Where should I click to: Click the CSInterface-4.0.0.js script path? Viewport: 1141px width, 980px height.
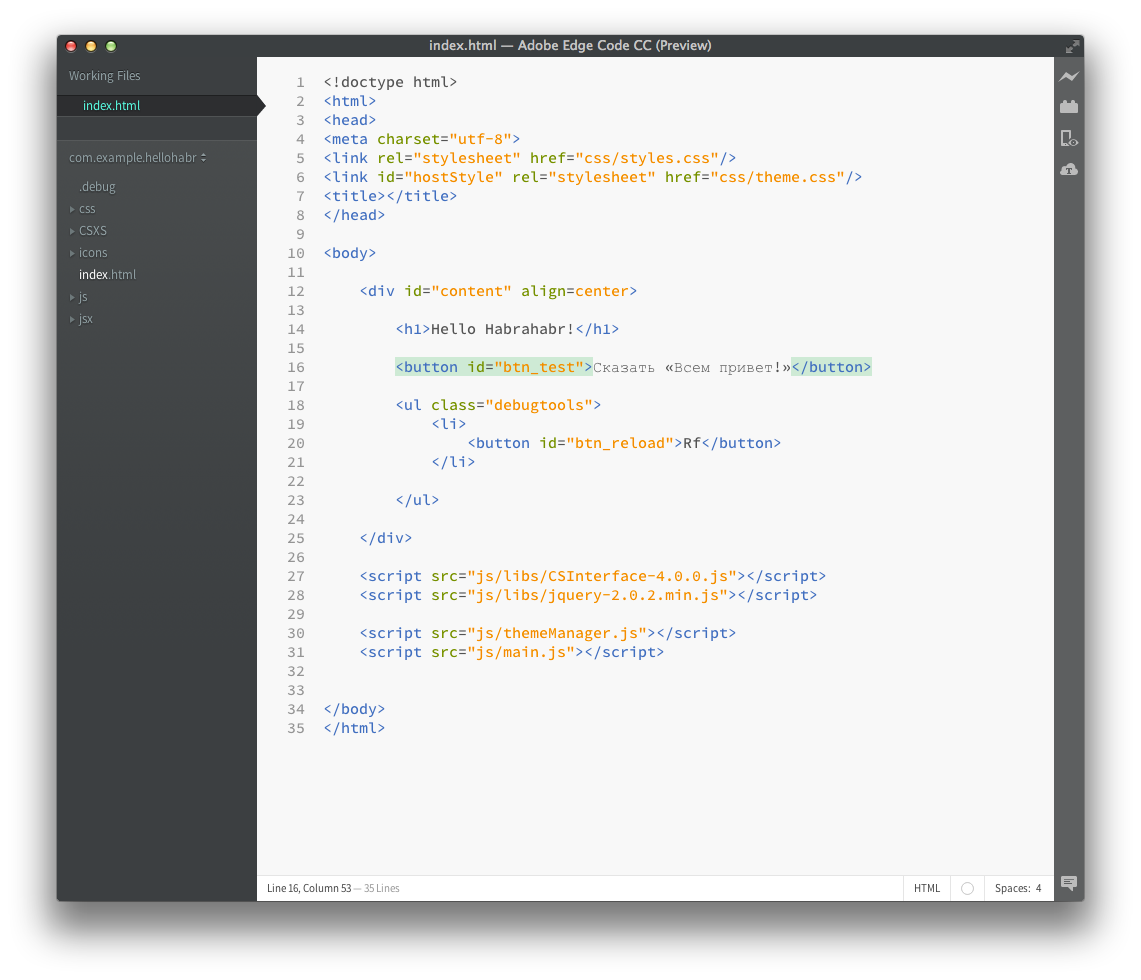601,576
